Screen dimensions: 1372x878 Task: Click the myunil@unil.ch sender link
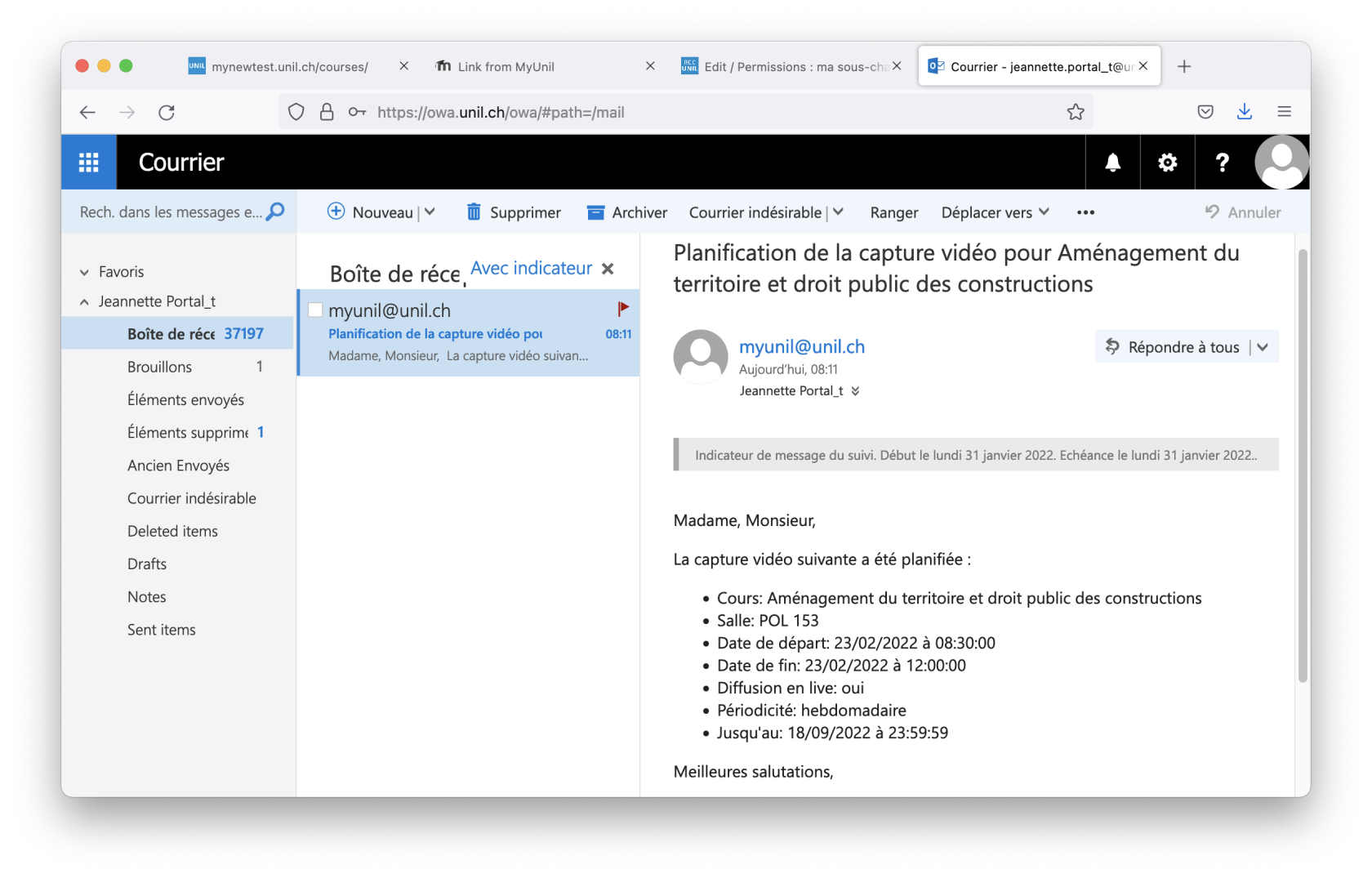click(801, 346)
